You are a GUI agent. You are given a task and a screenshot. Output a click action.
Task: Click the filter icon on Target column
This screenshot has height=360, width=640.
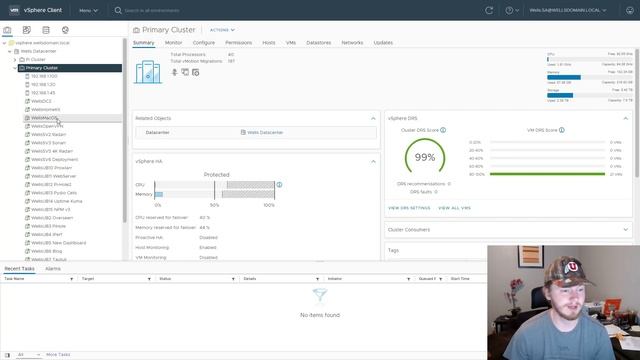pos(149,279)
